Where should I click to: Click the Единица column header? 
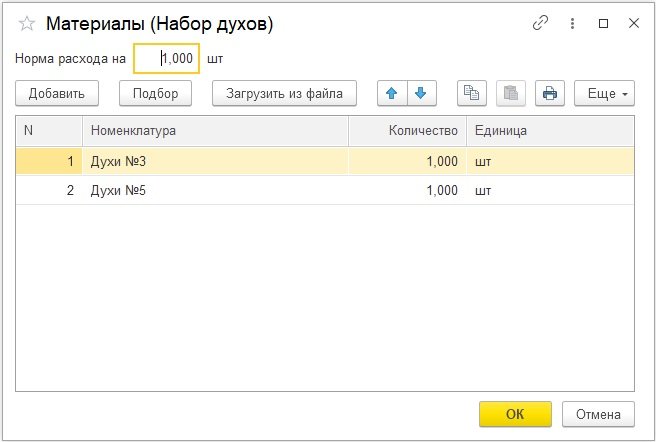pos(549,131)
